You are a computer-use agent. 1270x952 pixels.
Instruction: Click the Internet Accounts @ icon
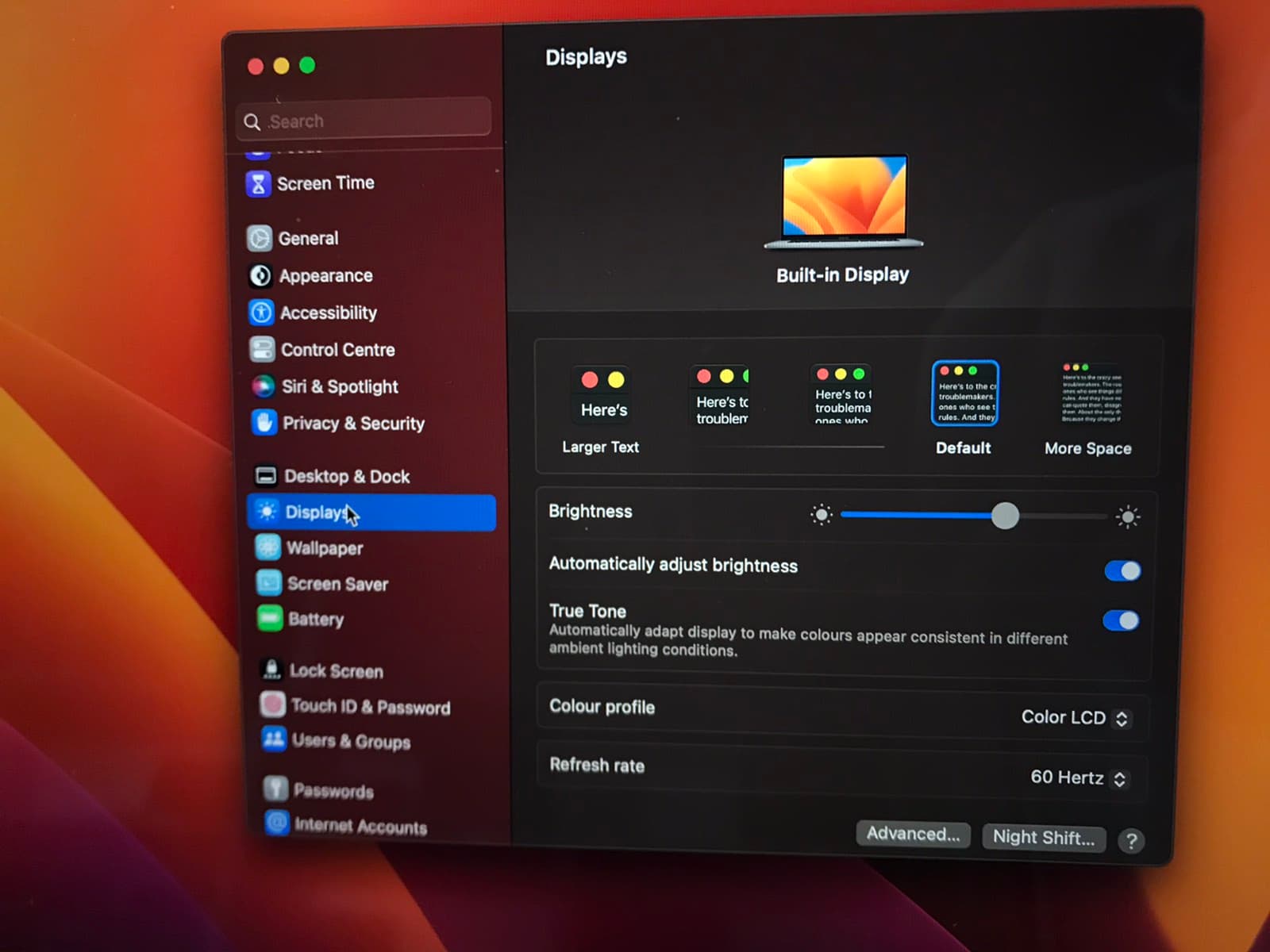pos(276,823)
